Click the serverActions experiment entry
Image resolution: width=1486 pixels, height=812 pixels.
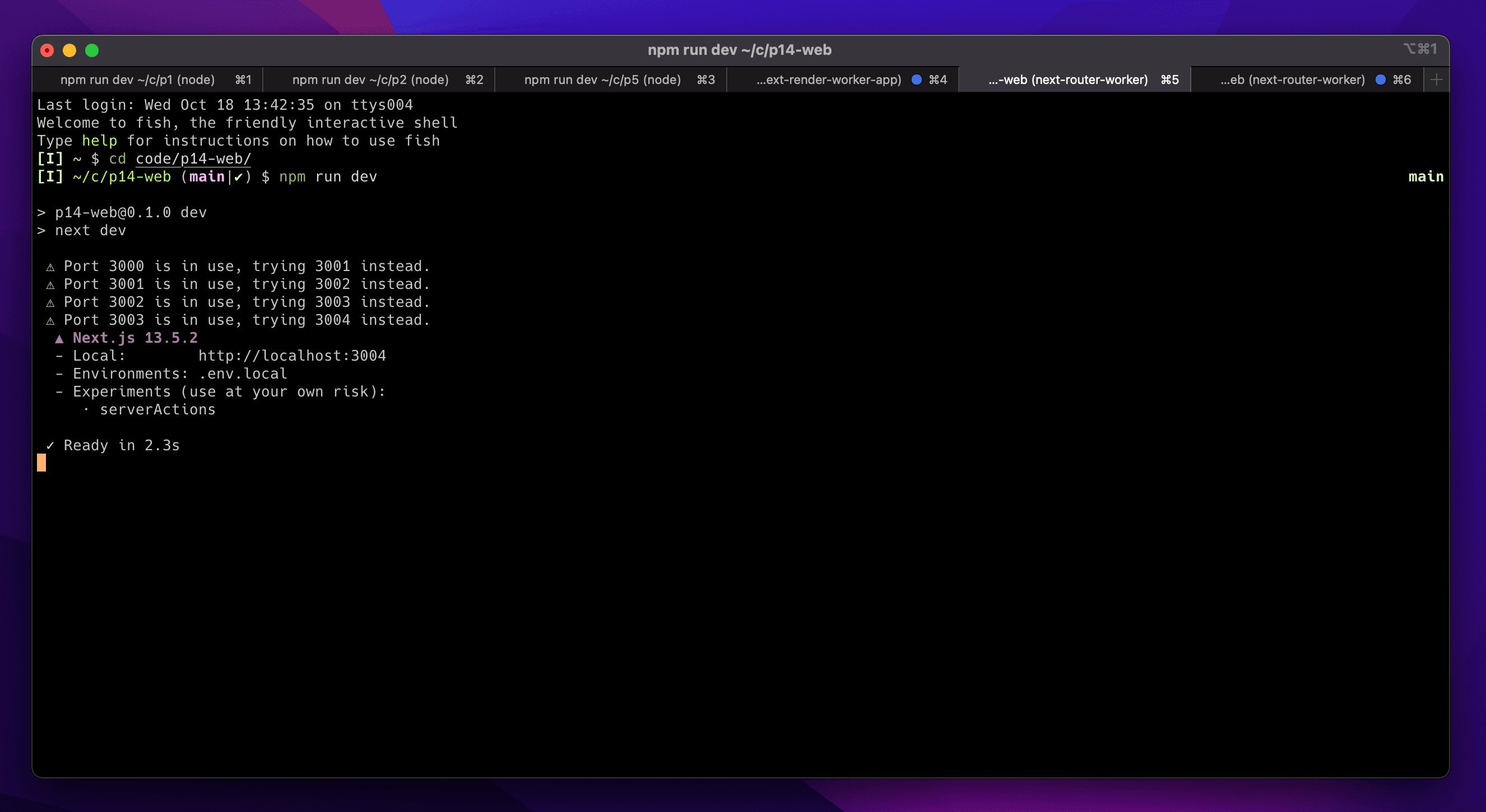(157, 409)
